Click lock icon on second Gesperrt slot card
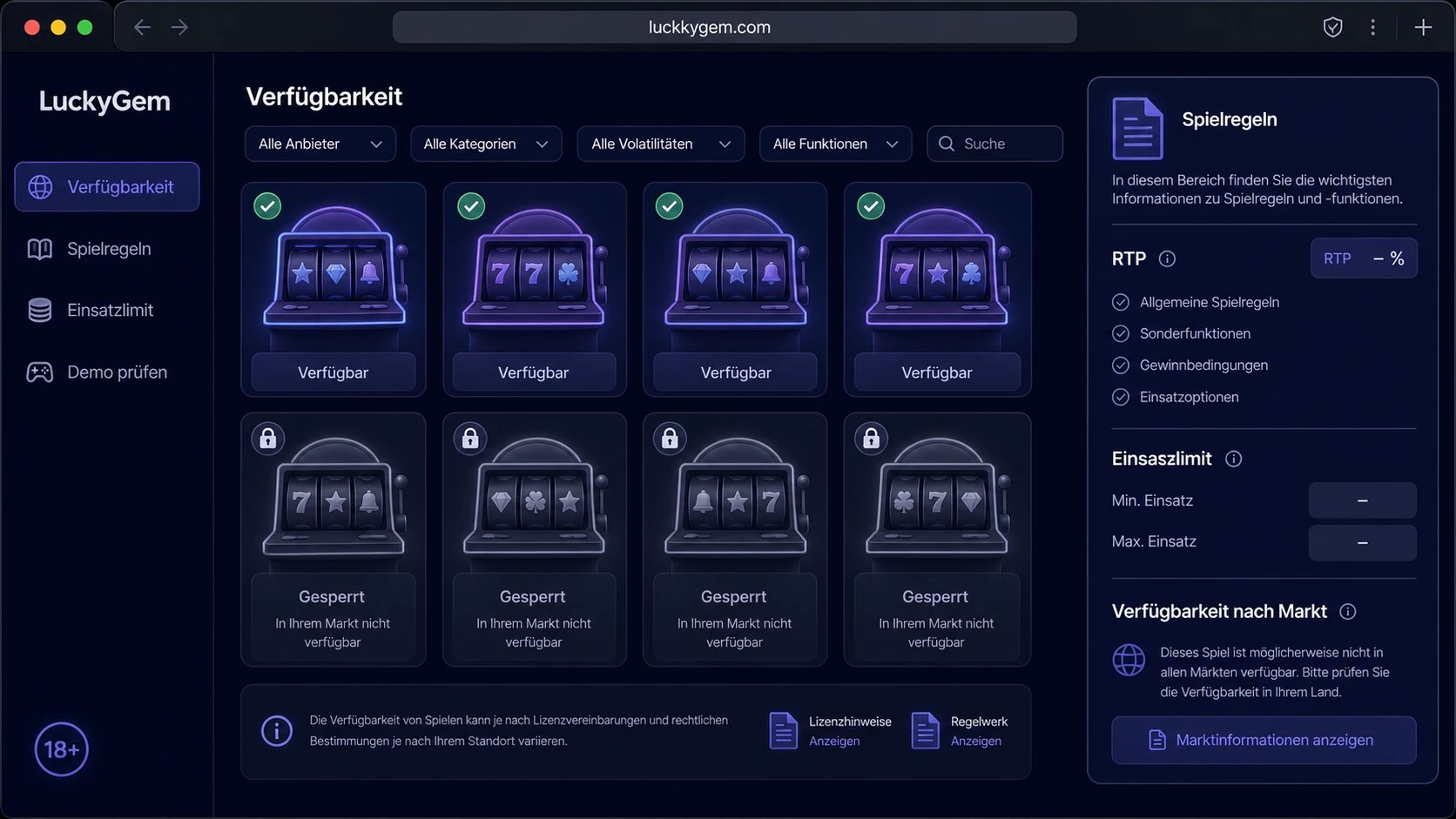Screen dimensions: 1456x819 click(x=470, y=438)
